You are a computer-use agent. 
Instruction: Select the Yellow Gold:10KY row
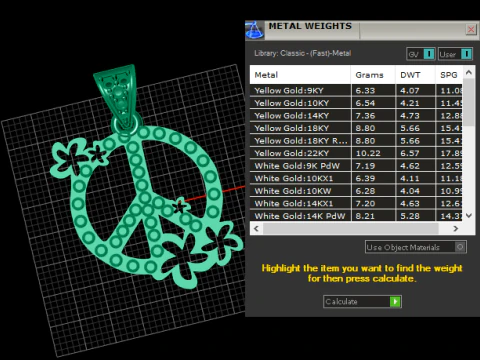[x=356, y=103]
